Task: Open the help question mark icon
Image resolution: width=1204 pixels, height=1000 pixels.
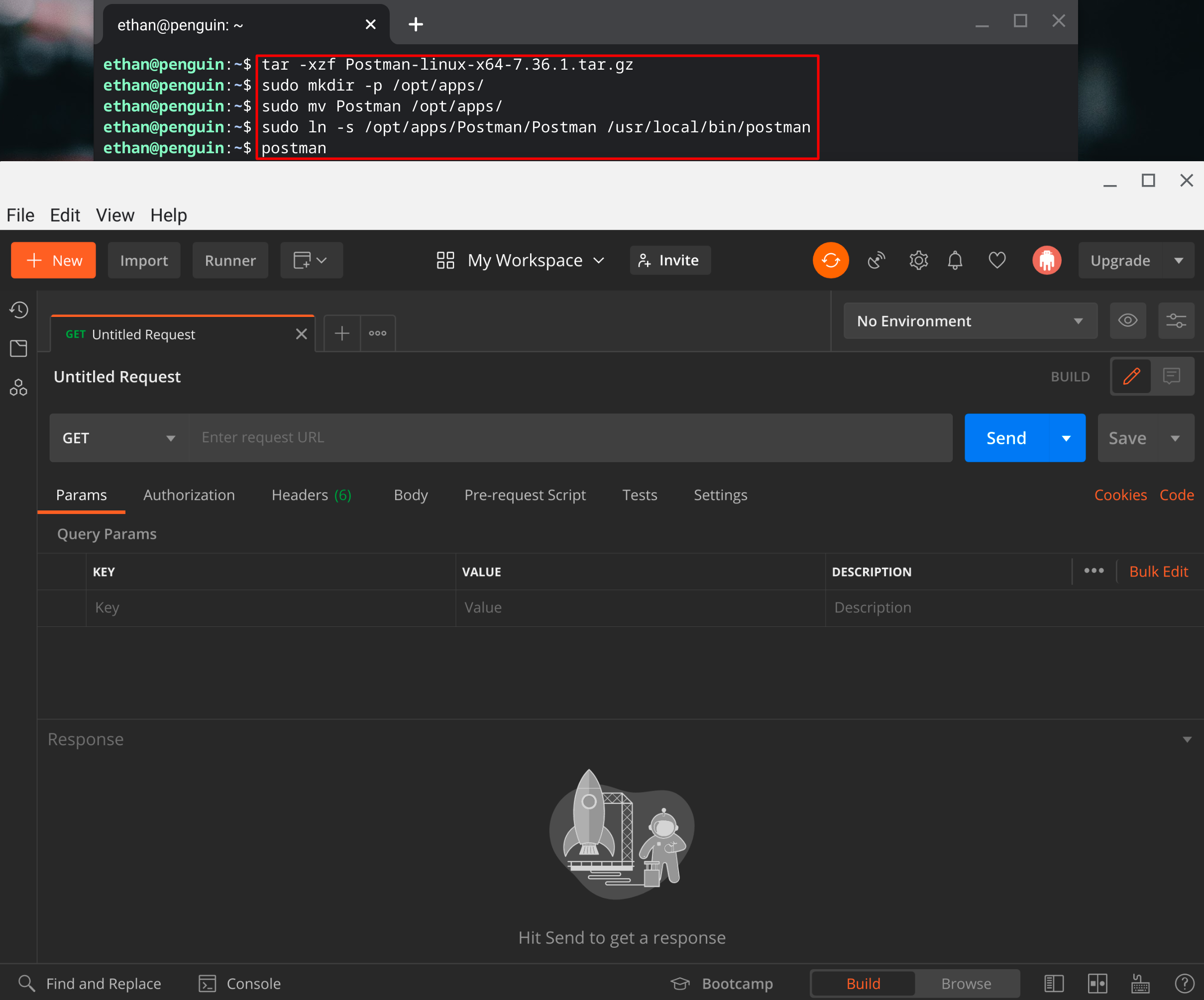Action: [1184, 984]
